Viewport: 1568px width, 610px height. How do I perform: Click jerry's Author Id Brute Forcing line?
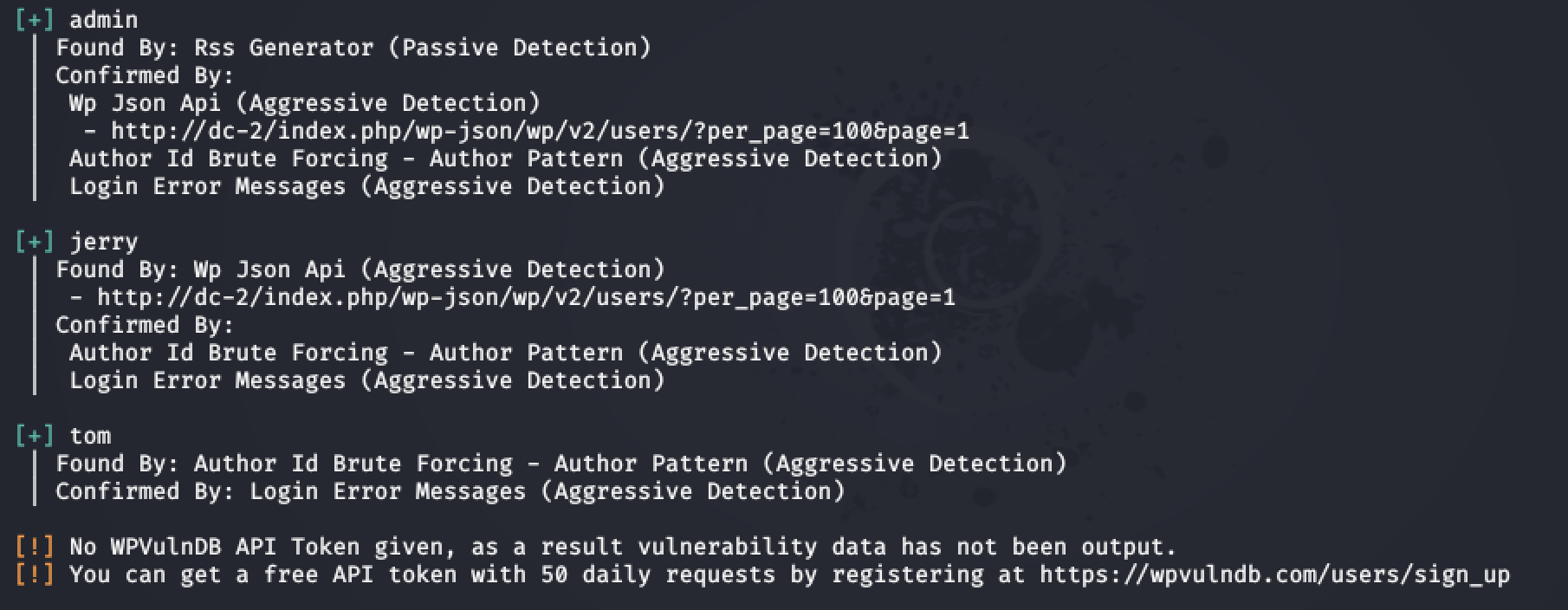[x=505, y=353]
